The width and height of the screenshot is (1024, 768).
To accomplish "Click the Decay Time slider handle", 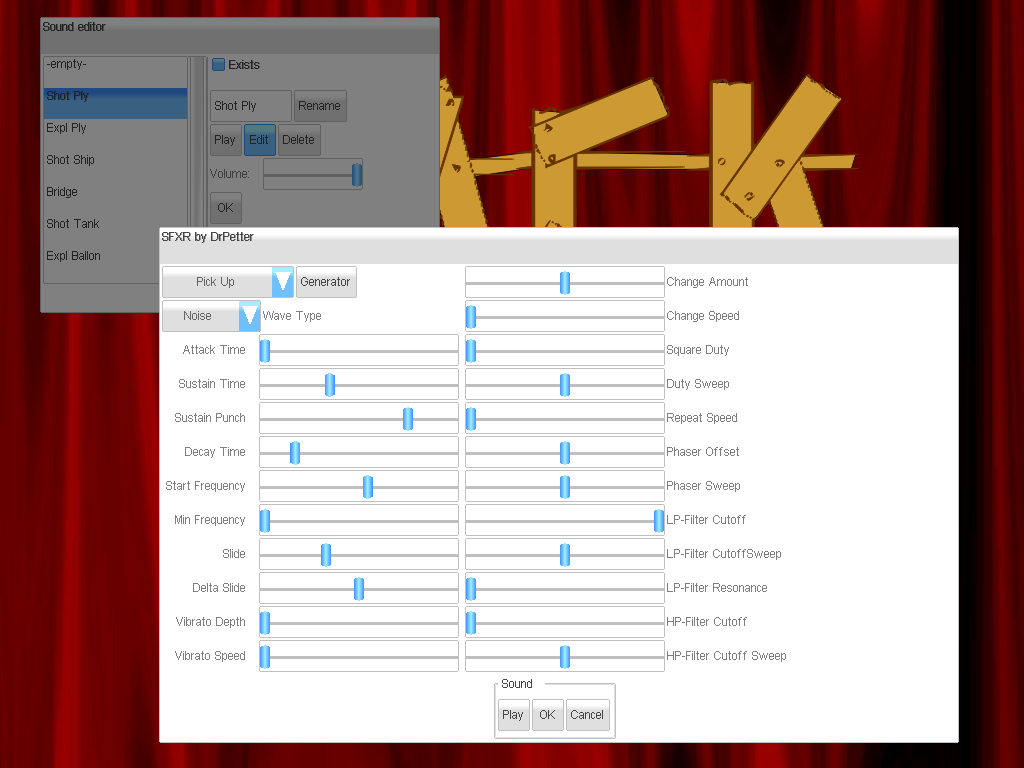I will tap(295, 453).
